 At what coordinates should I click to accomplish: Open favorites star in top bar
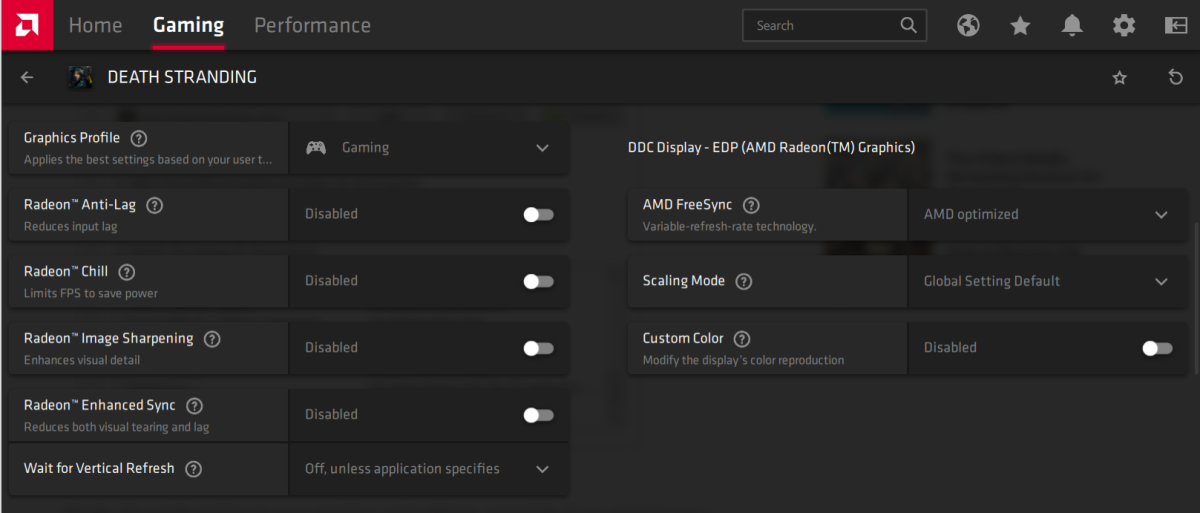(x=1020, y=26)
